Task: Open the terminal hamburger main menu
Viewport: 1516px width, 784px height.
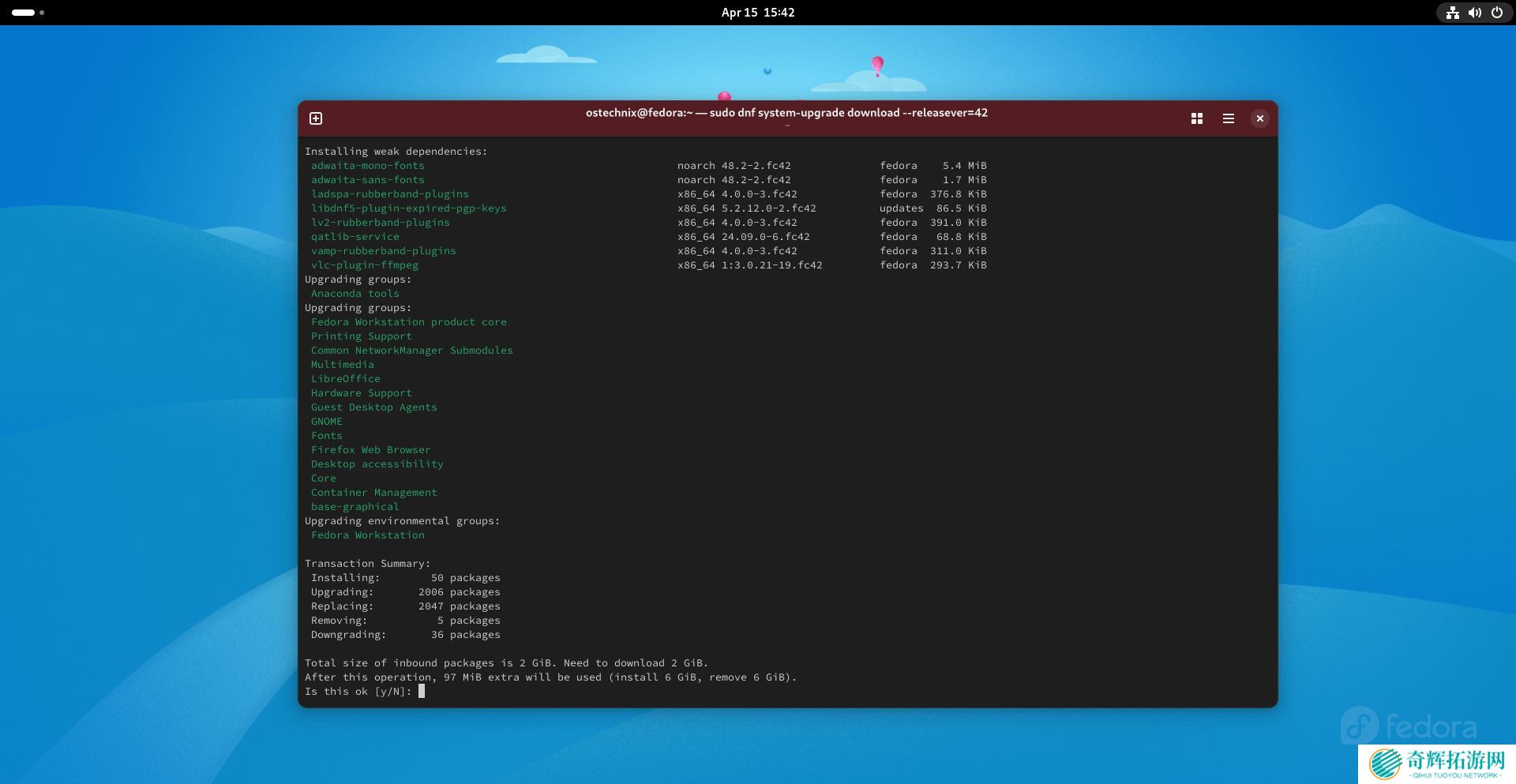Action: [x=1229, y=118]
